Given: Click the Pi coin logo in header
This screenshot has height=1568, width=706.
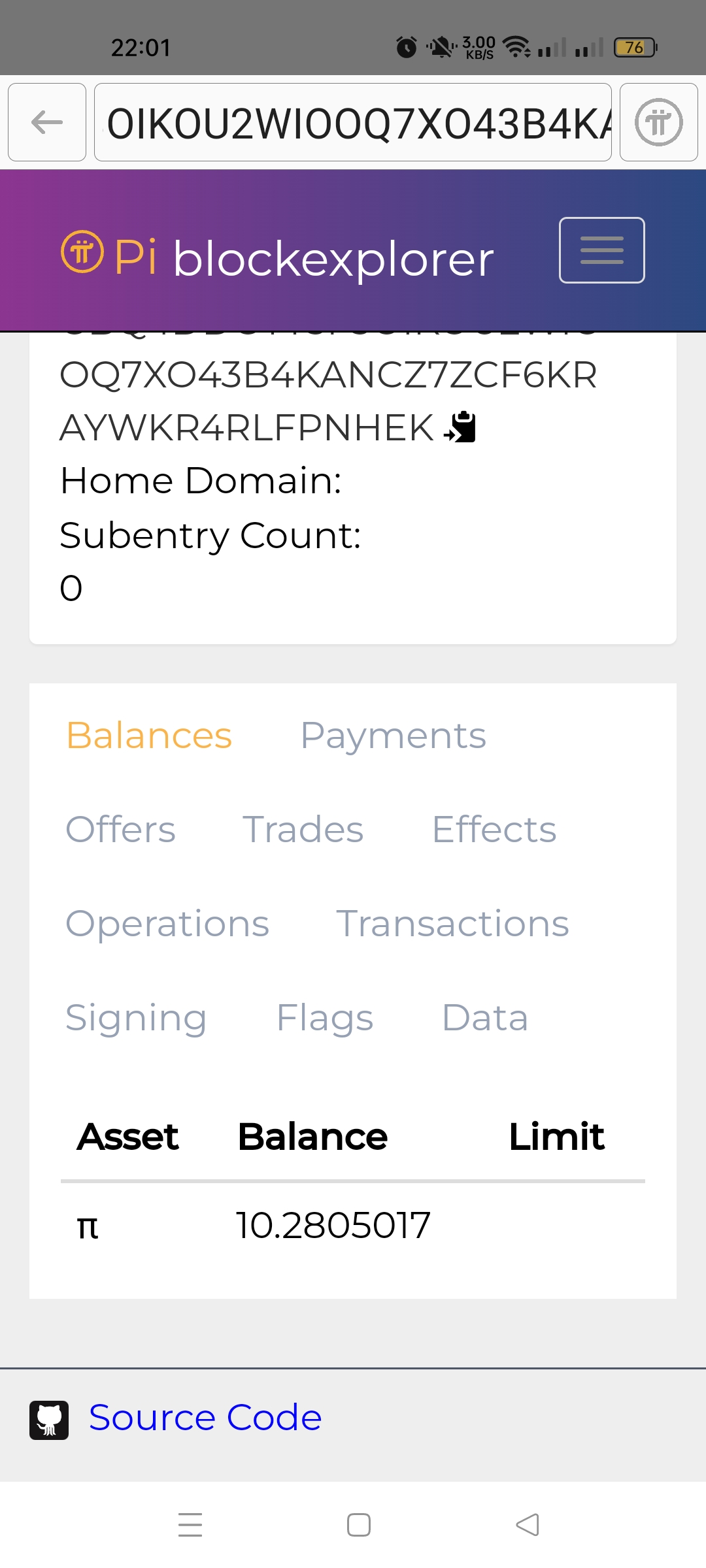Looking at the screenshot, I should click(x=82, y=252).
